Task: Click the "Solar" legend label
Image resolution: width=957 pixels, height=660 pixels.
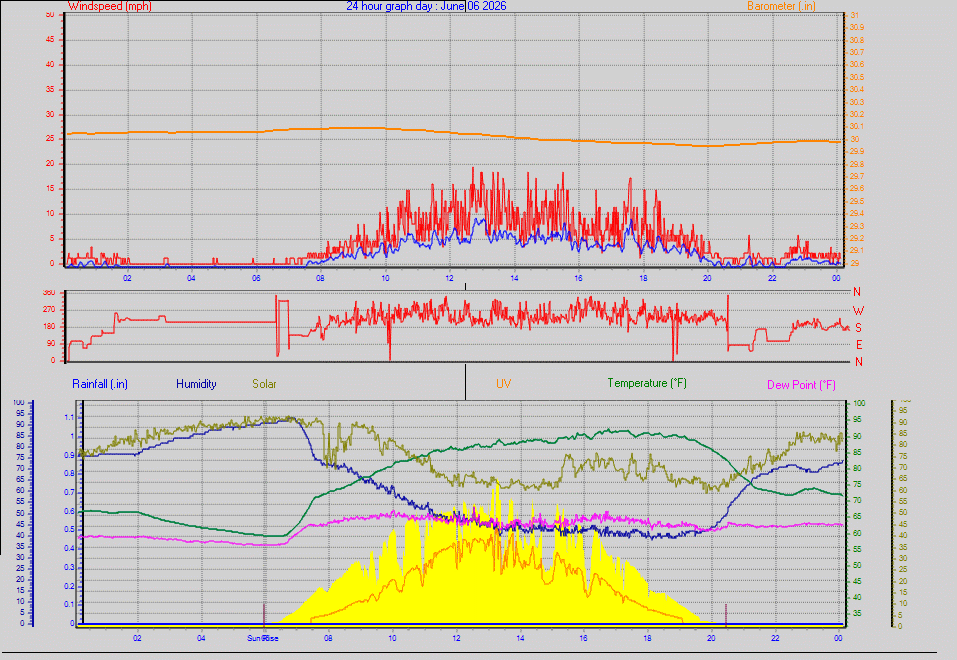Action: (264, 384)
